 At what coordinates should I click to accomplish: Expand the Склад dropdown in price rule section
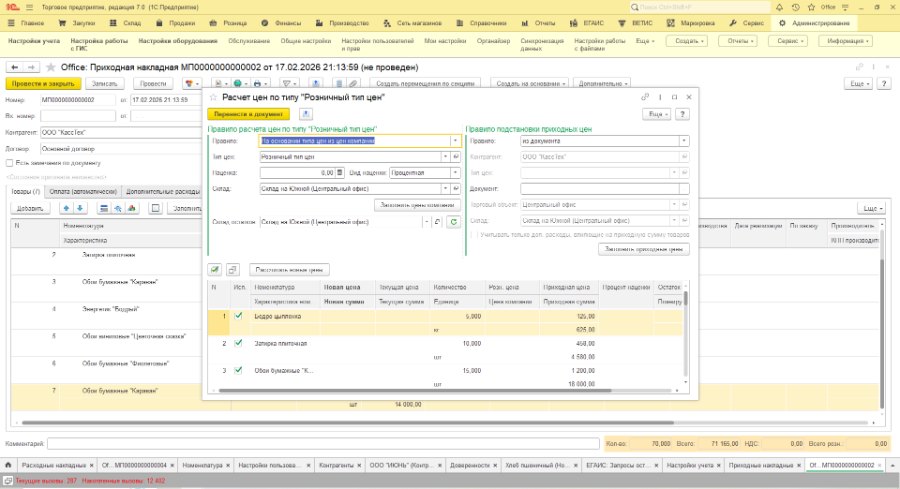click(445, 189)
